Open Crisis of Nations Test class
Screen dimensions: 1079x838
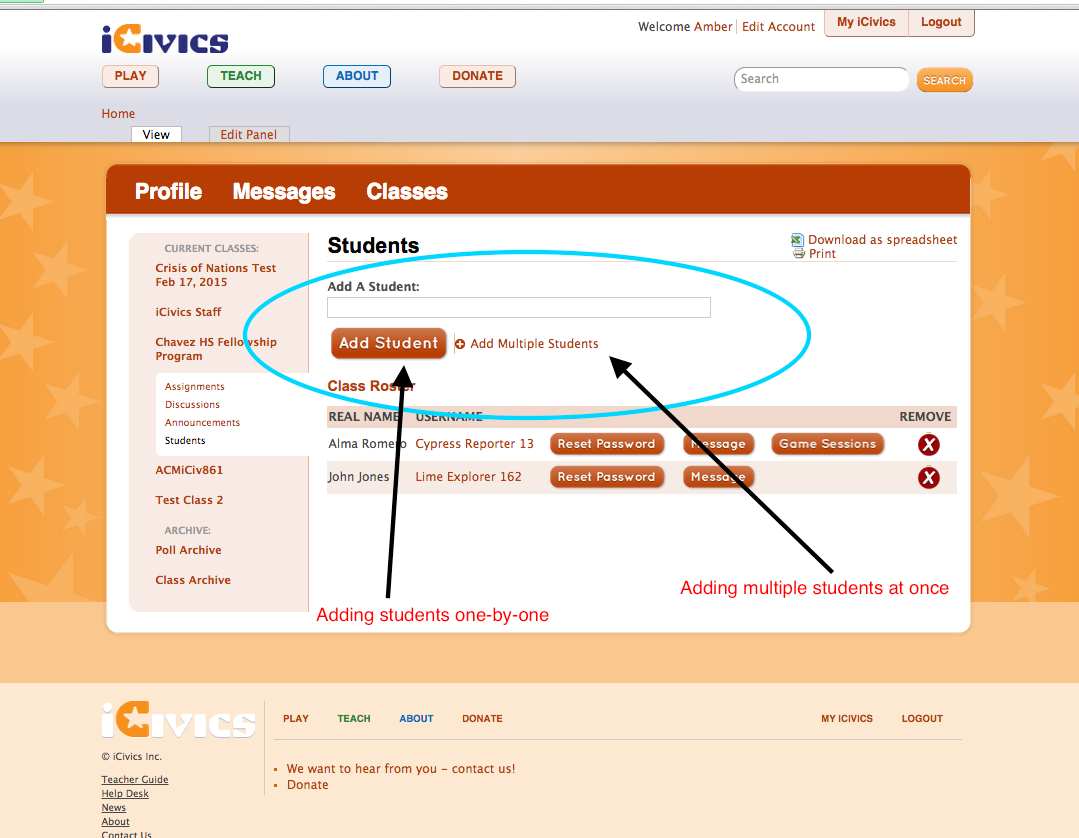tap(215, 275)
